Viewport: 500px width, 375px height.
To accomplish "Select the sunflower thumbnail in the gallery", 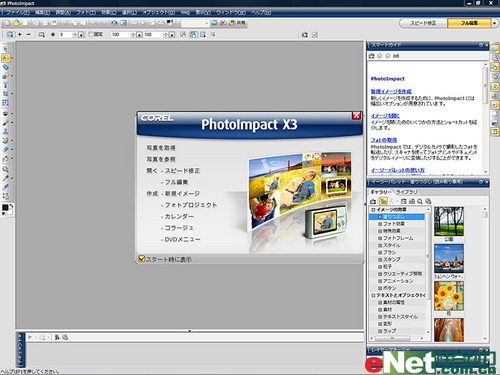I will click(449, 296).
